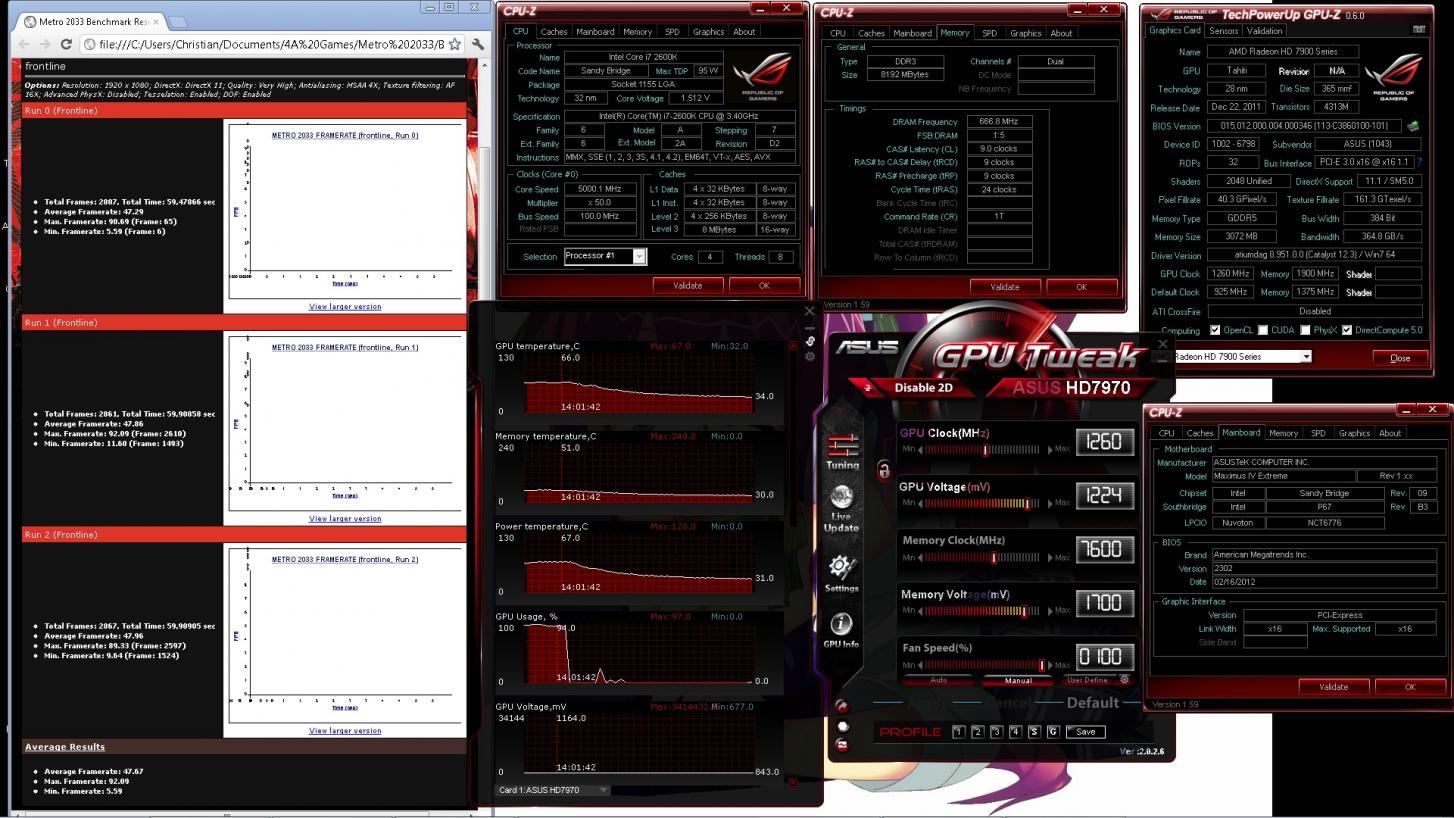Image resolution: width=1454 pixels, height=818 pixels.
Task: Open GPU Tweak Settings gear icon
Action: [841, 573]
